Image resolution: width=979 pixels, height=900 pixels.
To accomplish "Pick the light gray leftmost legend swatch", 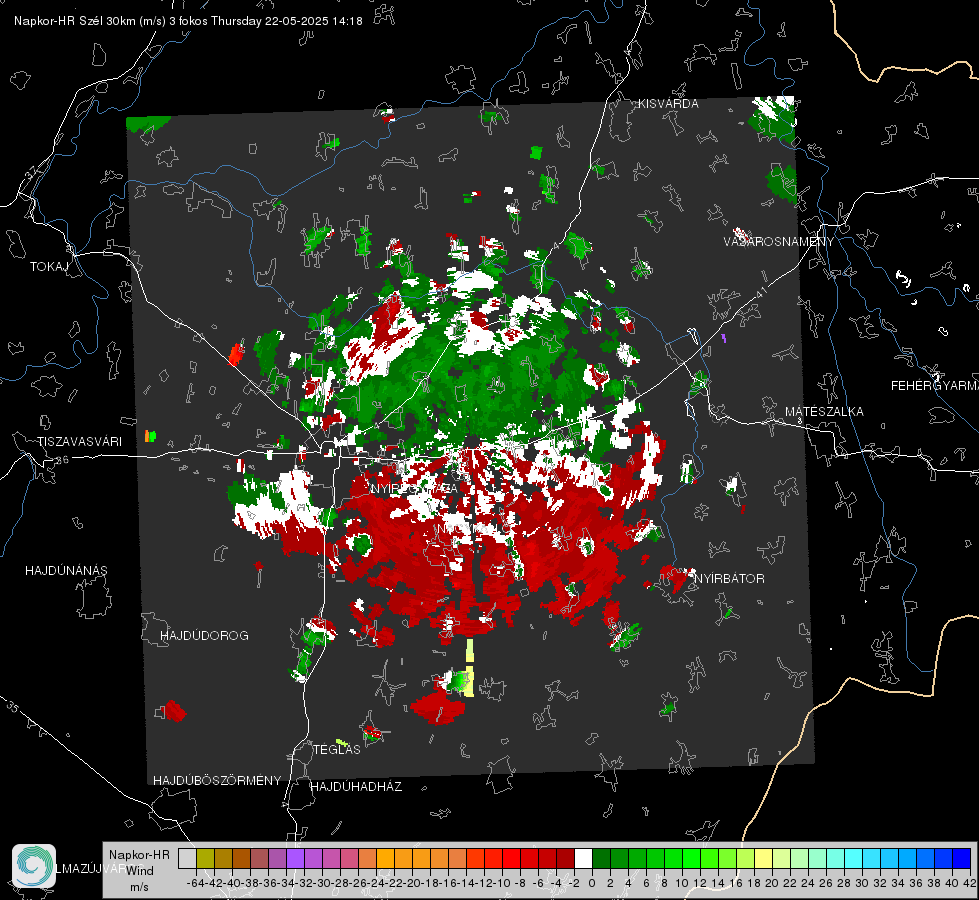I will pos(187,858).
